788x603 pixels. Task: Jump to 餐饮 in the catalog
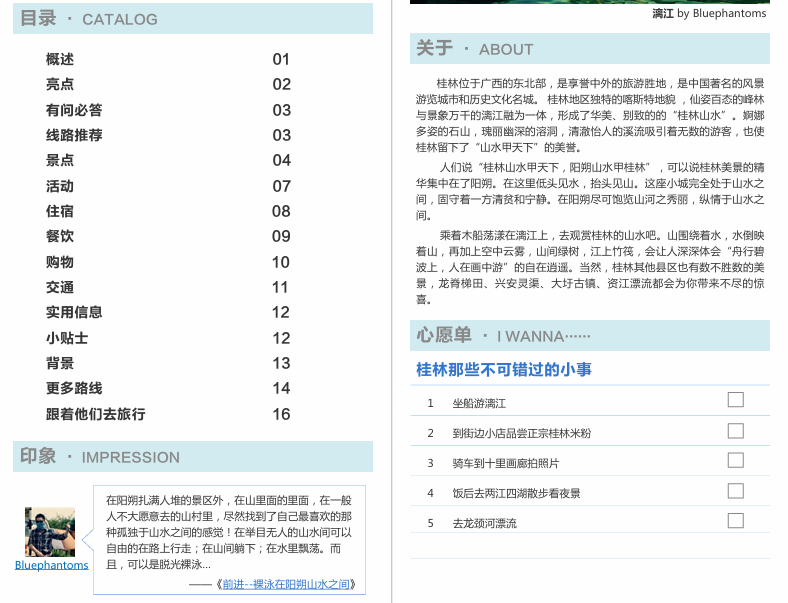tap(60, 236)
